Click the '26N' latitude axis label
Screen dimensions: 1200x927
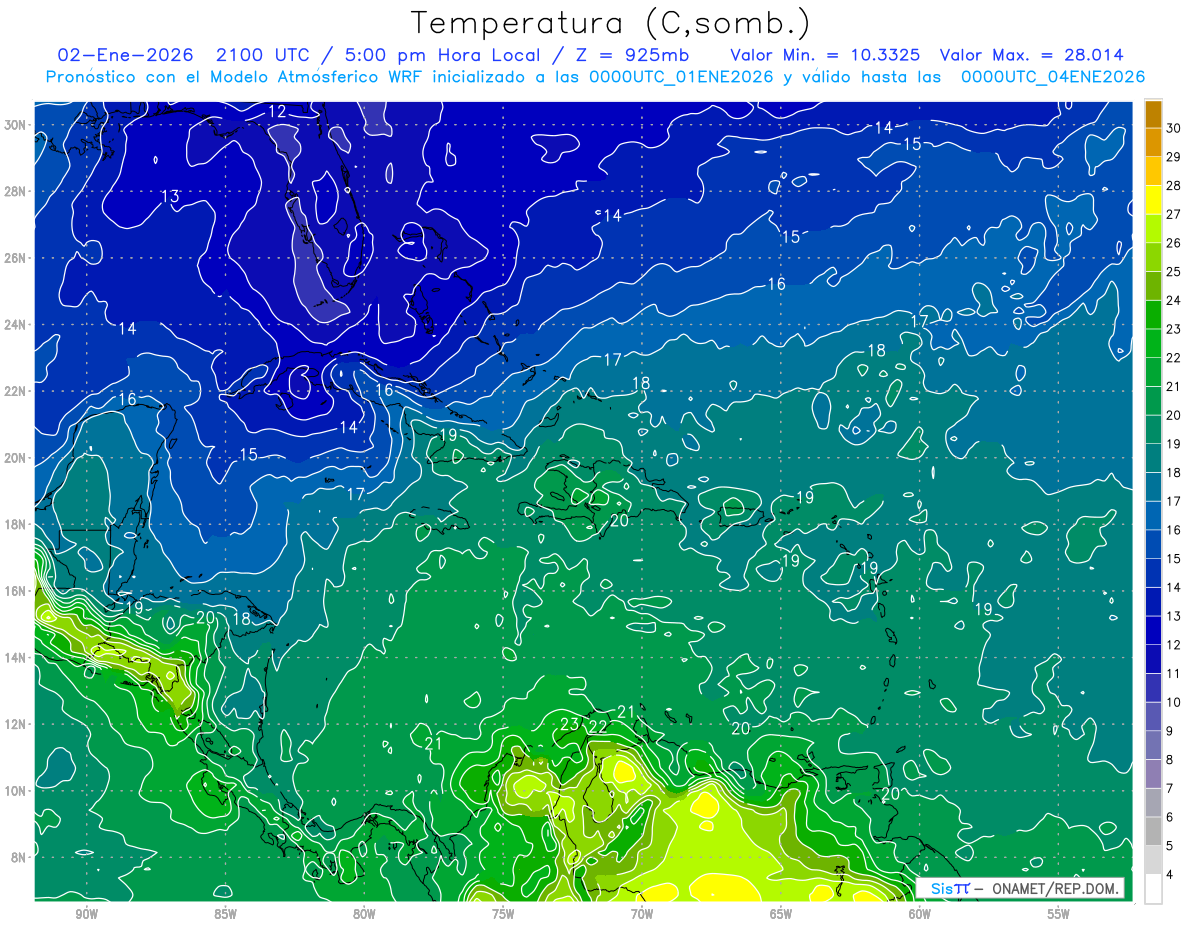pos(15,258)
